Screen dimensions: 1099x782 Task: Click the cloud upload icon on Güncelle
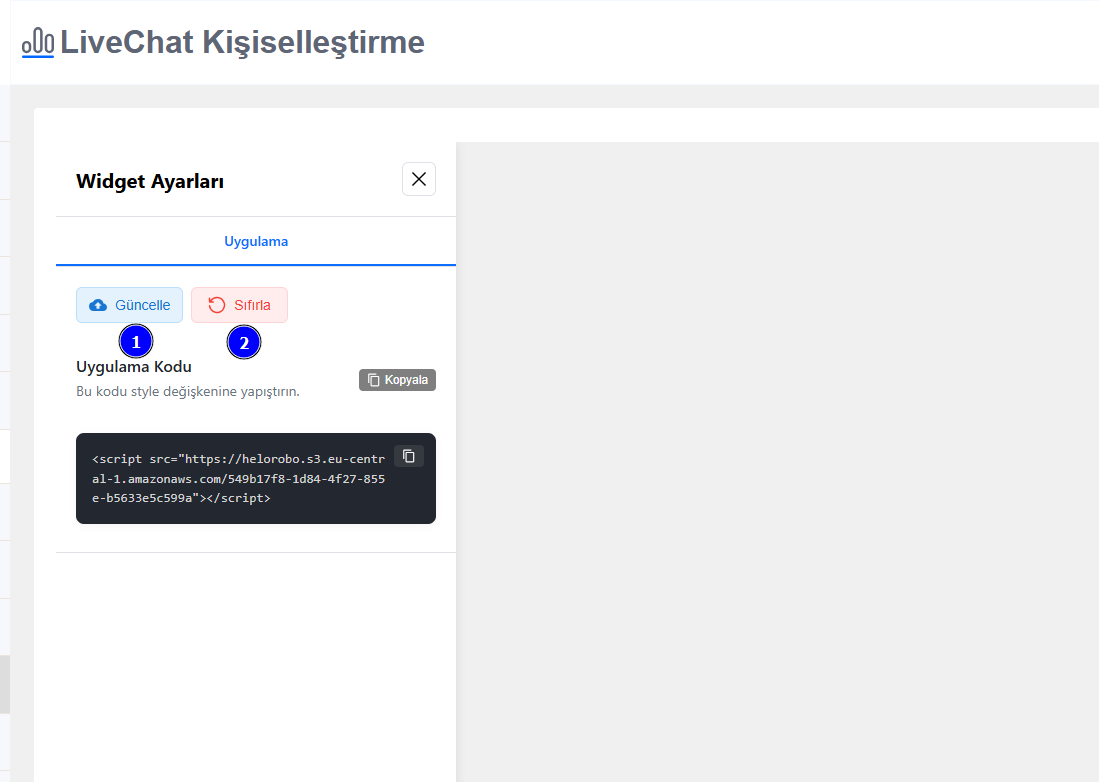click(97, 305)
